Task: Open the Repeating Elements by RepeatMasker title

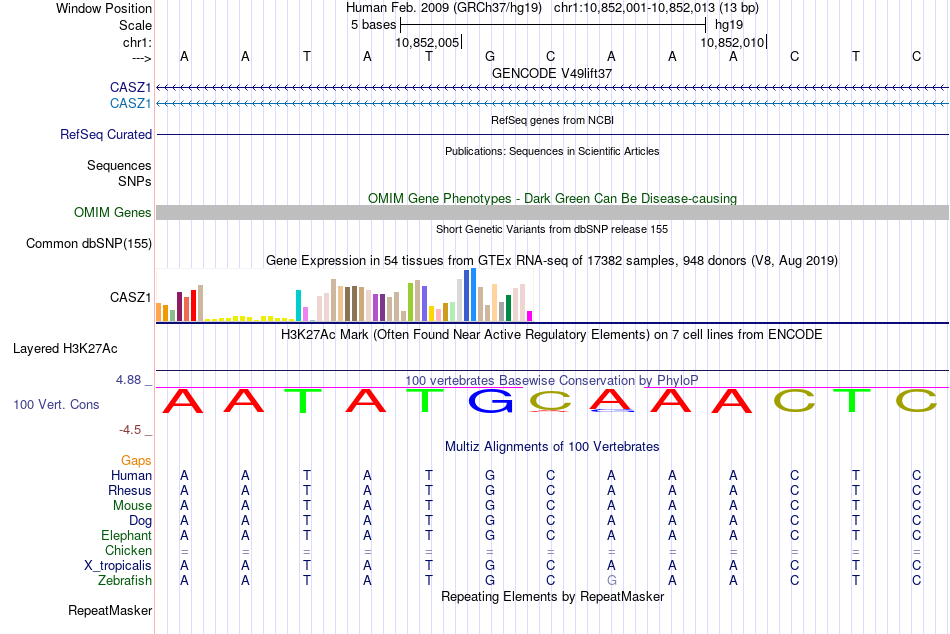Action: (x=552, y=596)
